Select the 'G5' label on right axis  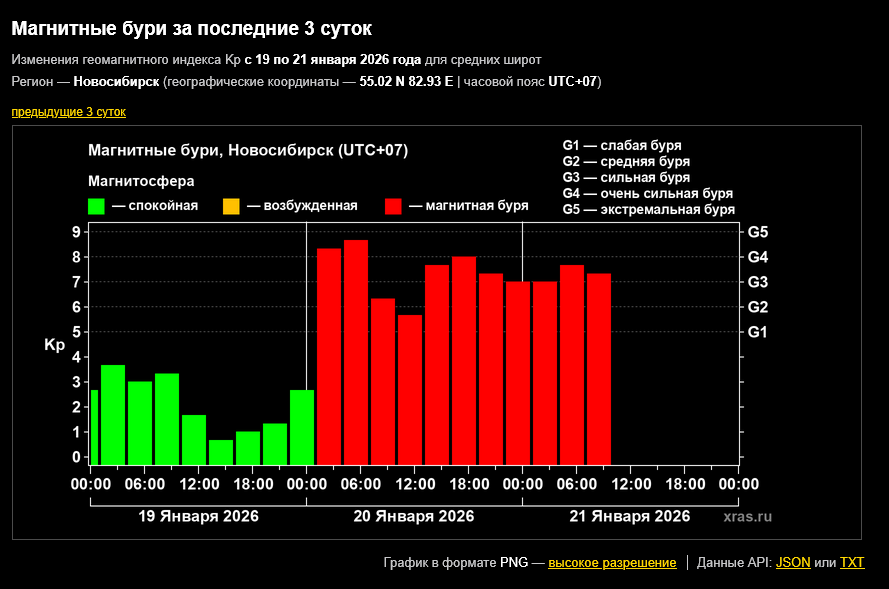click(758, 232)
